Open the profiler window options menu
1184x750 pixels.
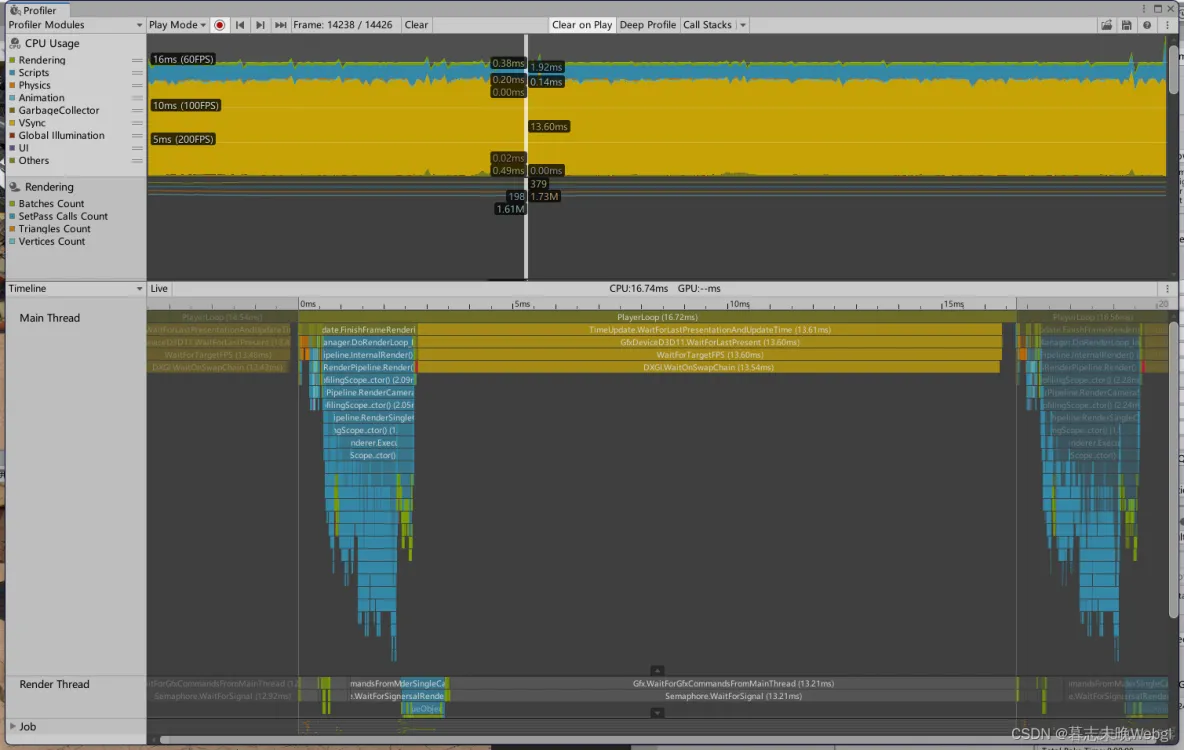tap(1167, 25)
